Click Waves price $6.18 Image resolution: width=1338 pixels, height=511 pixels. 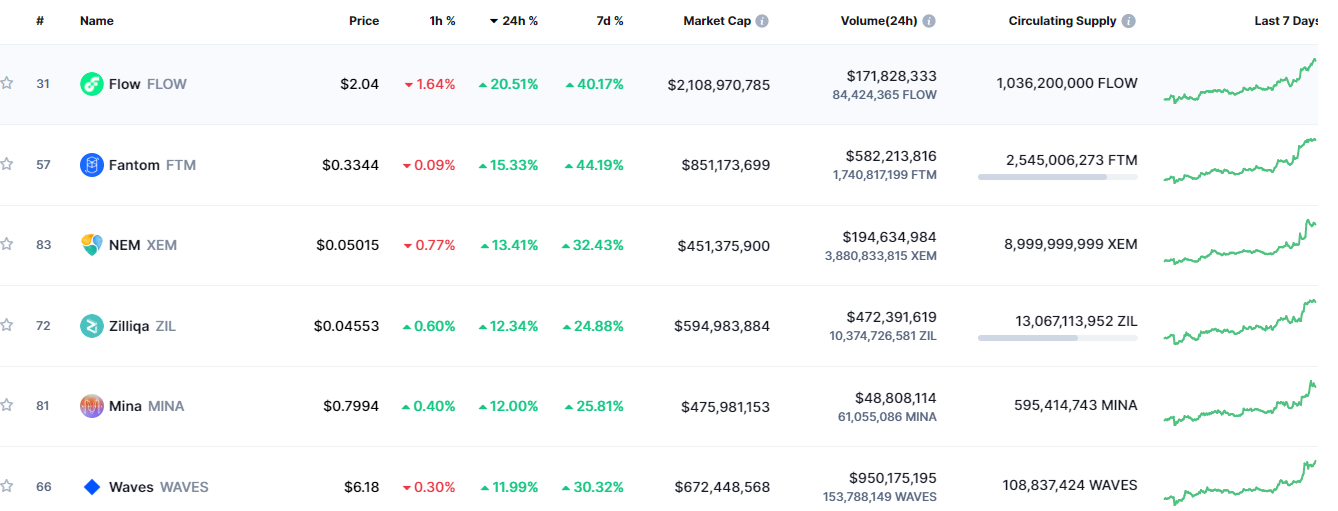pyautogui.click(x=361, y=486)
